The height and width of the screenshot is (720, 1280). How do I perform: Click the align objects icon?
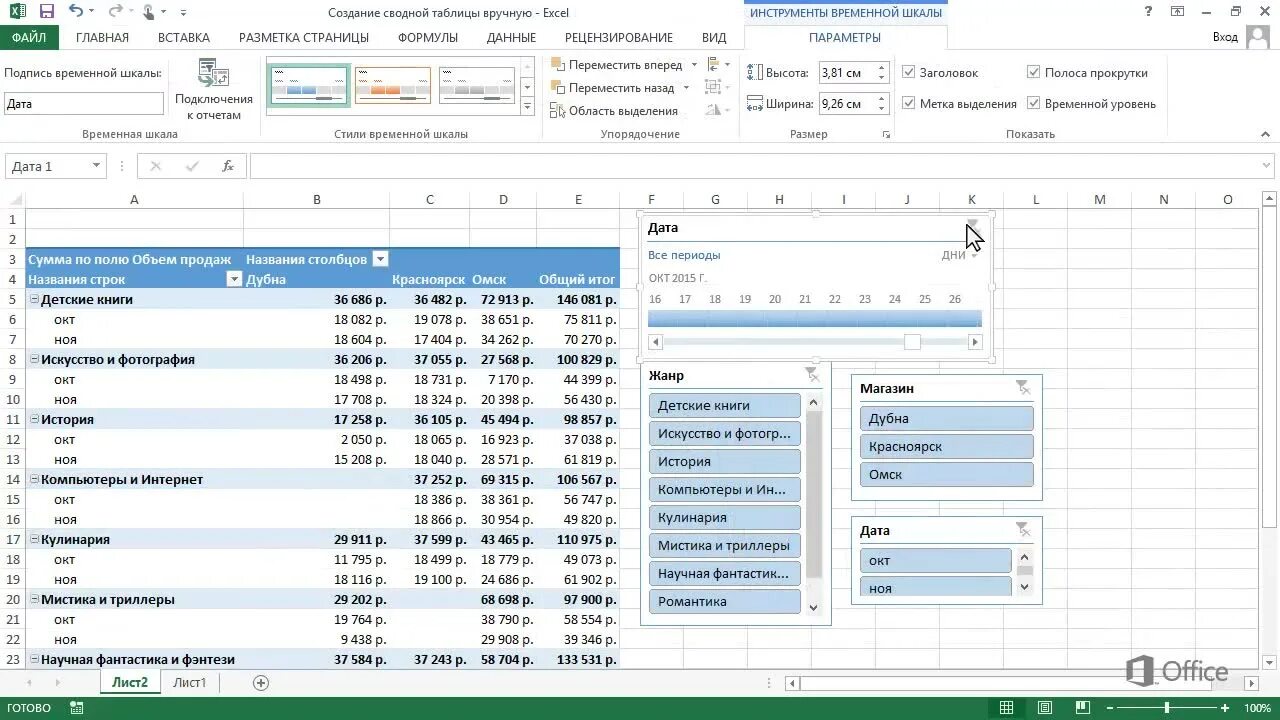(x=713, y=65)
